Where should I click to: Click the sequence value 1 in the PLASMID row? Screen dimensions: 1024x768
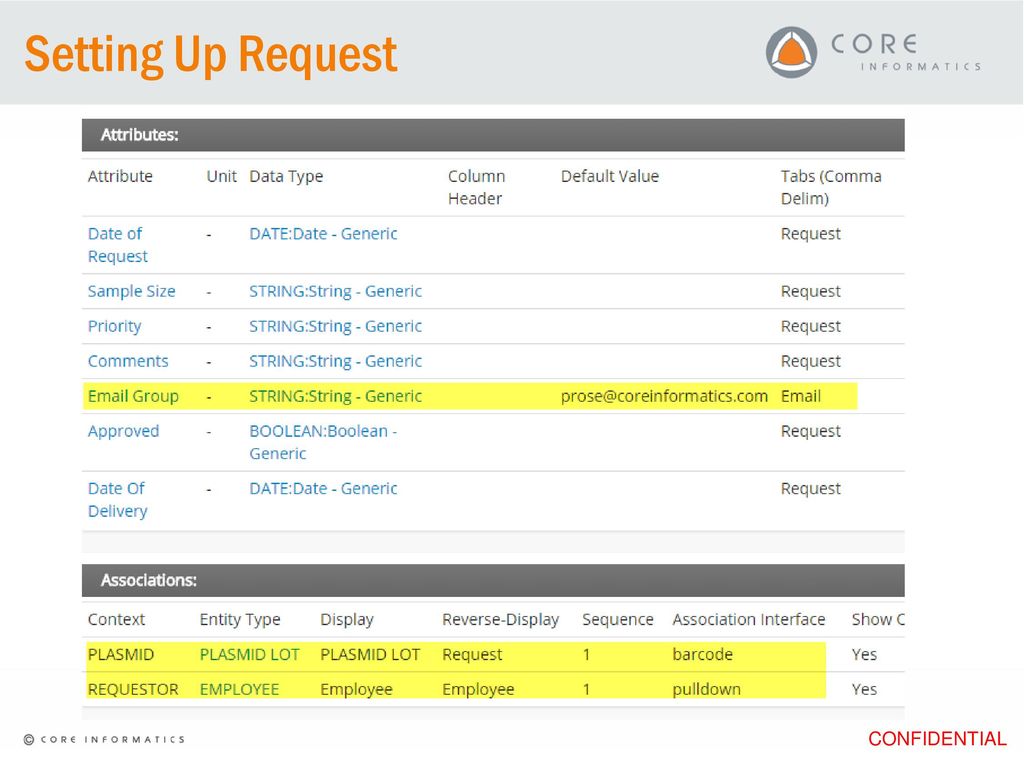(586, 654)
